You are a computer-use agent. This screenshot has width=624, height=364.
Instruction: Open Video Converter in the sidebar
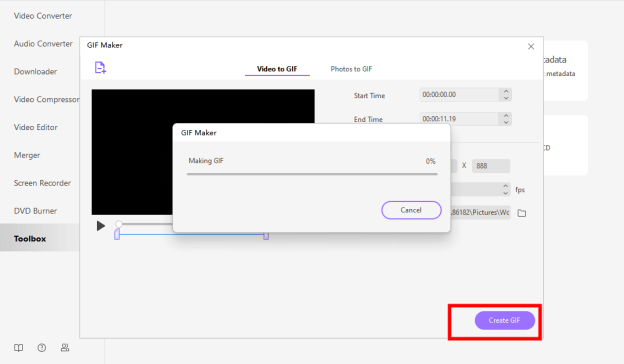click(x=43, y=16)
